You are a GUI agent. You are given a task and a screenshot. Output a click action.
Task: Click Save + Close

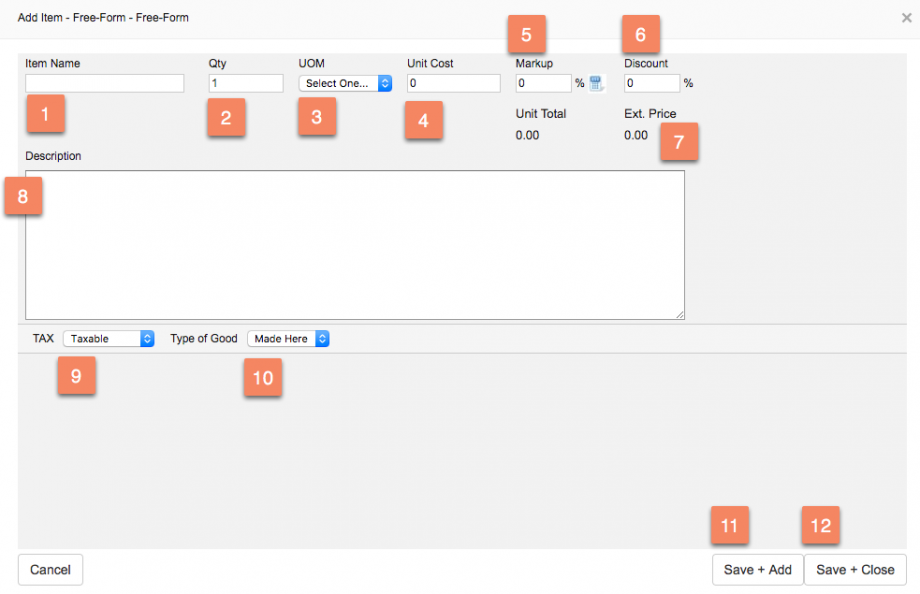tap(855, 570)
